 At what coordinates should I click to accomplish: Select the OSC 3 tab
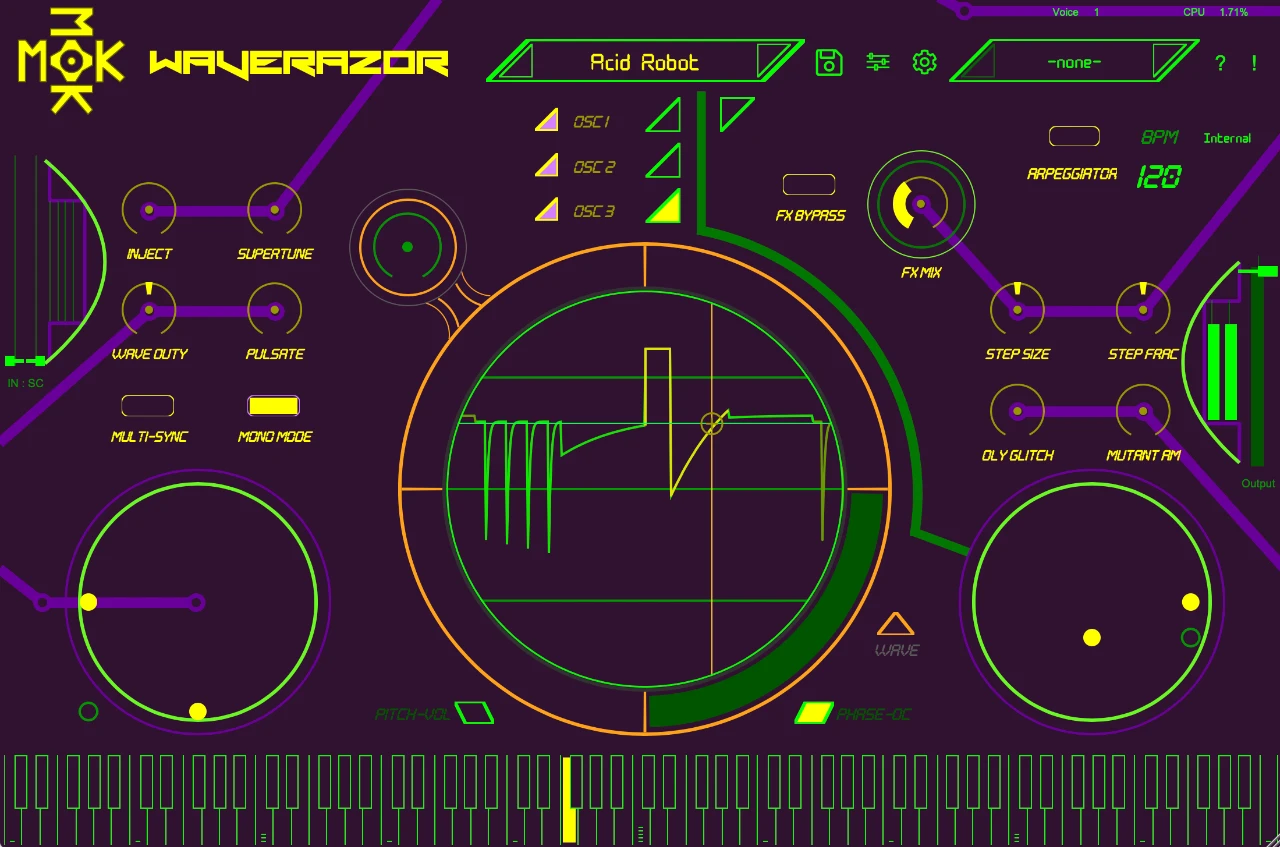click(594, 211)
